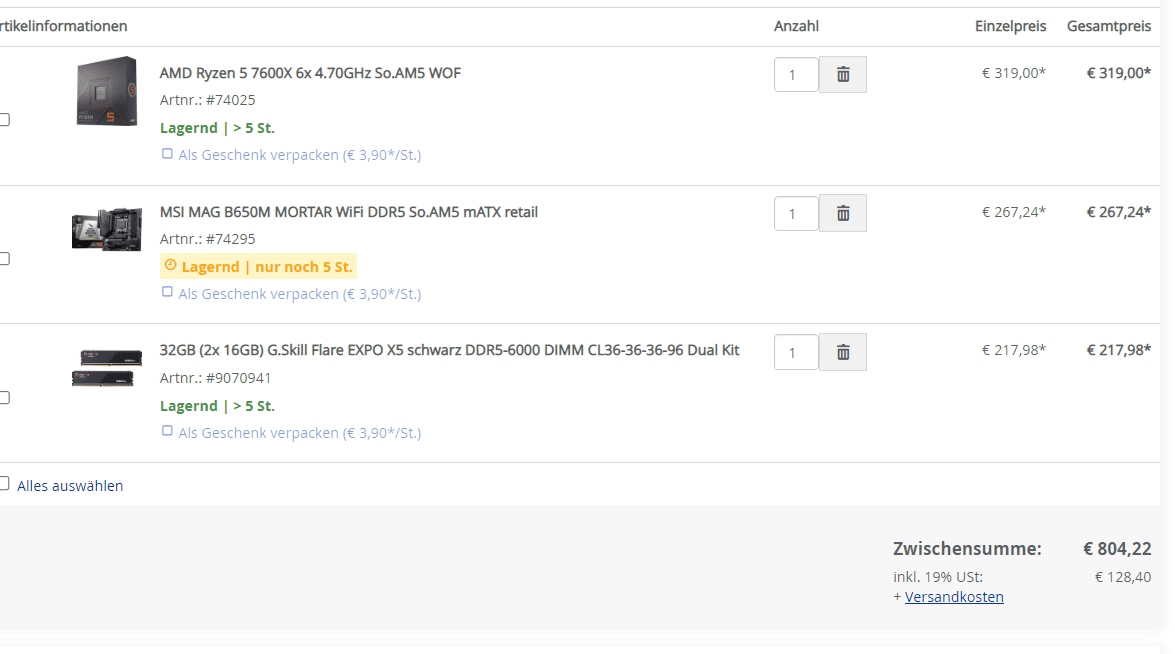
Task: Click total price € 267,24* in bold
Action: [x=1119, y=212]
